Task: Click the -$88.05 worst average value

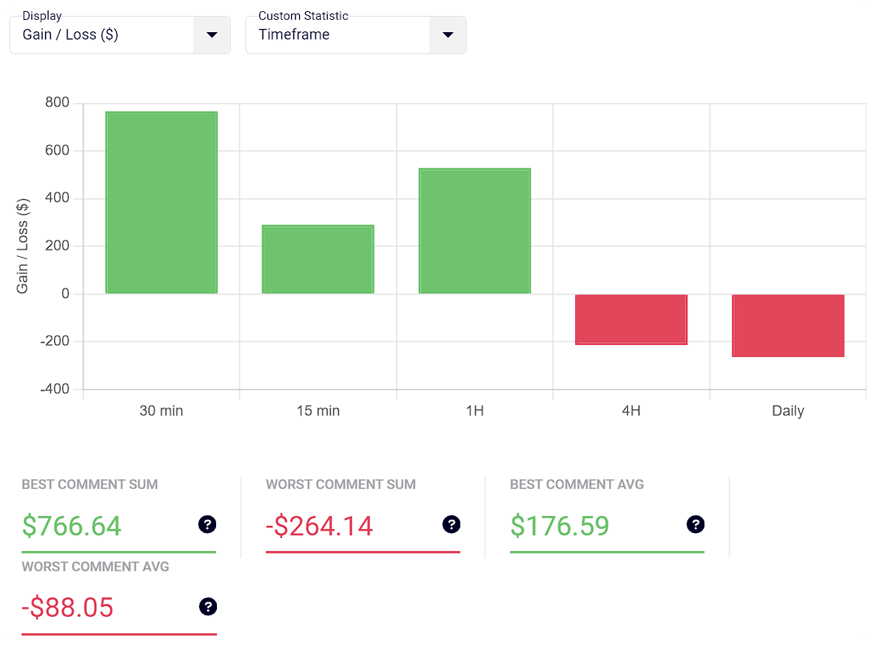Action: coord(68,608)
